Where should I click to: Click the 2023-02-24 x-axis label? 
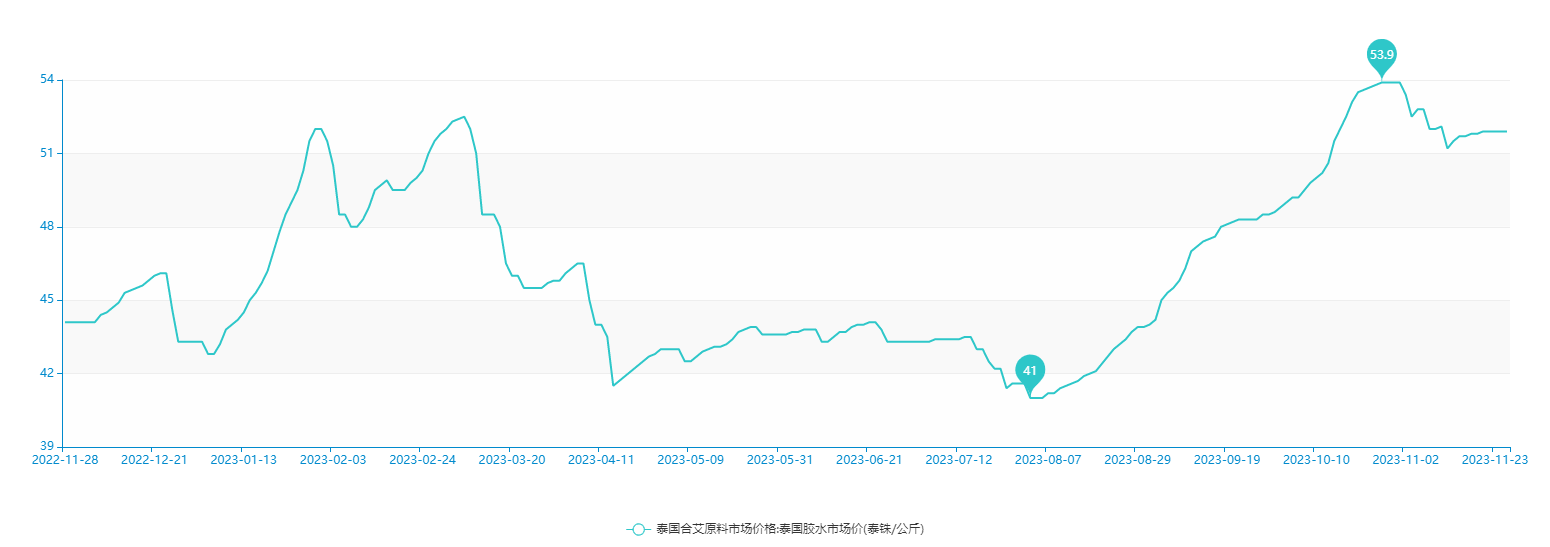tap(422, 460)
